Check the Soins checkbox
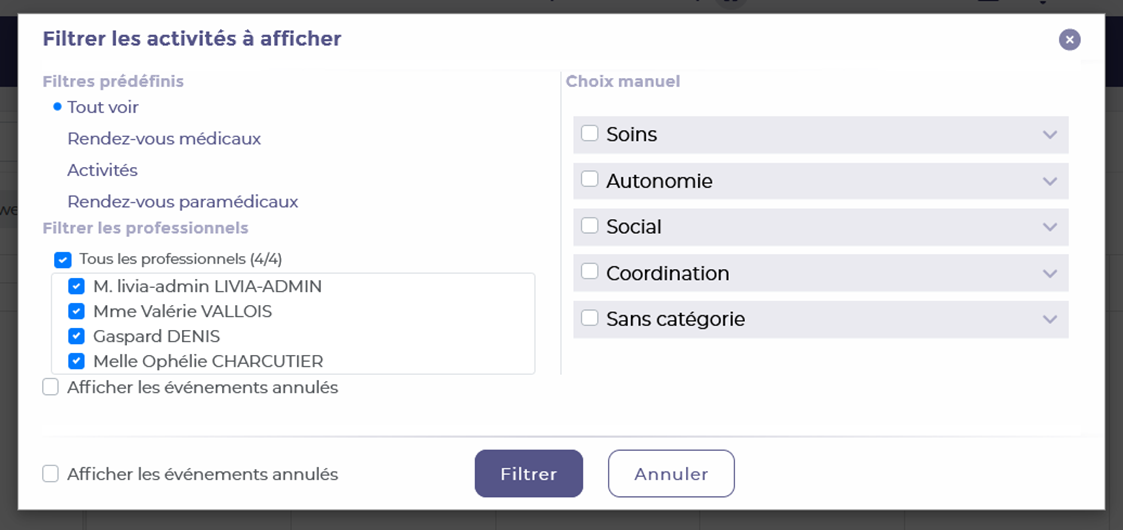The width and height of the screenshot is (1123, 530). pos(590,134)
